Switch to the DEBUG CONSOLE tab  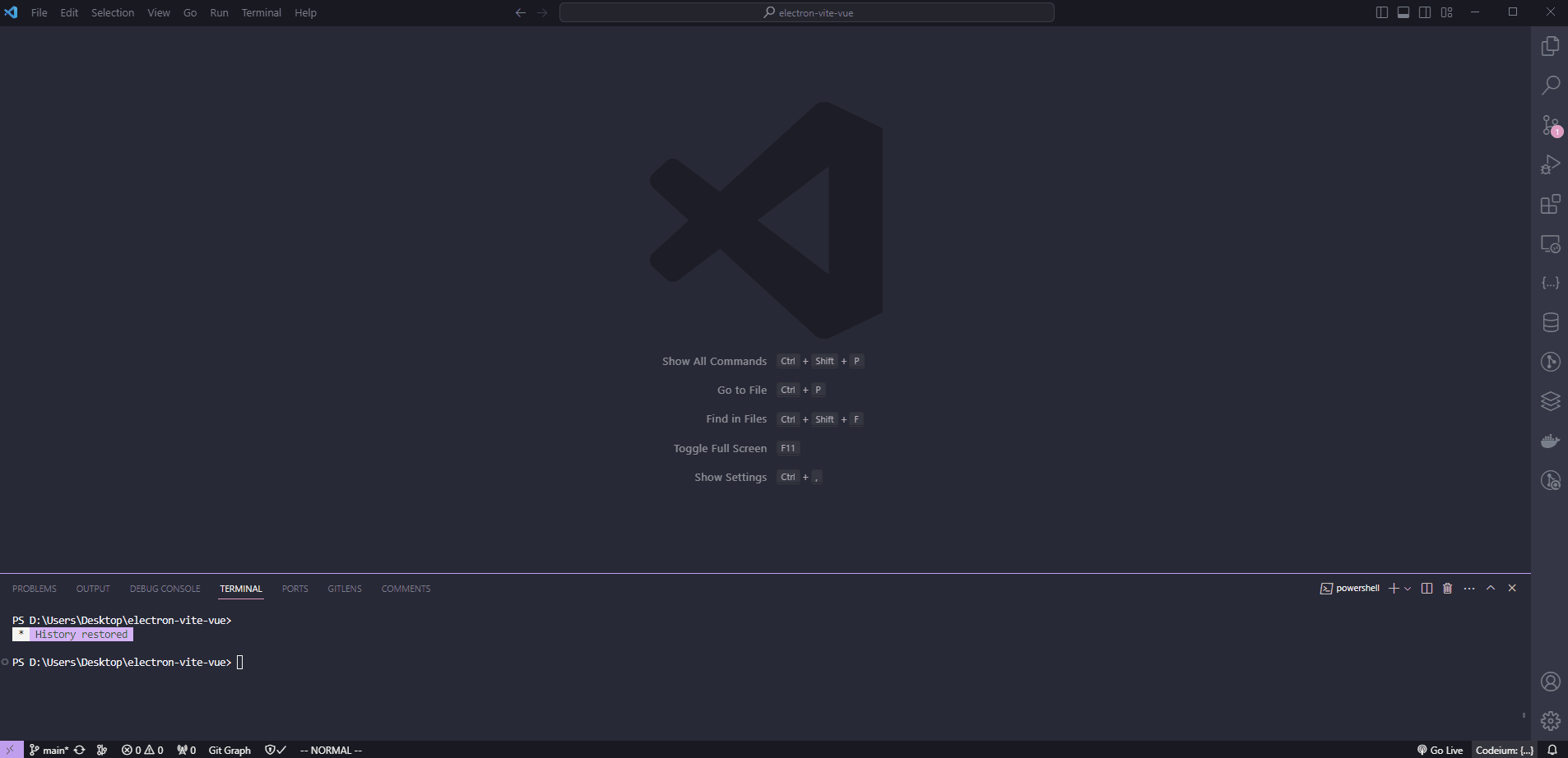coord(165,589)
